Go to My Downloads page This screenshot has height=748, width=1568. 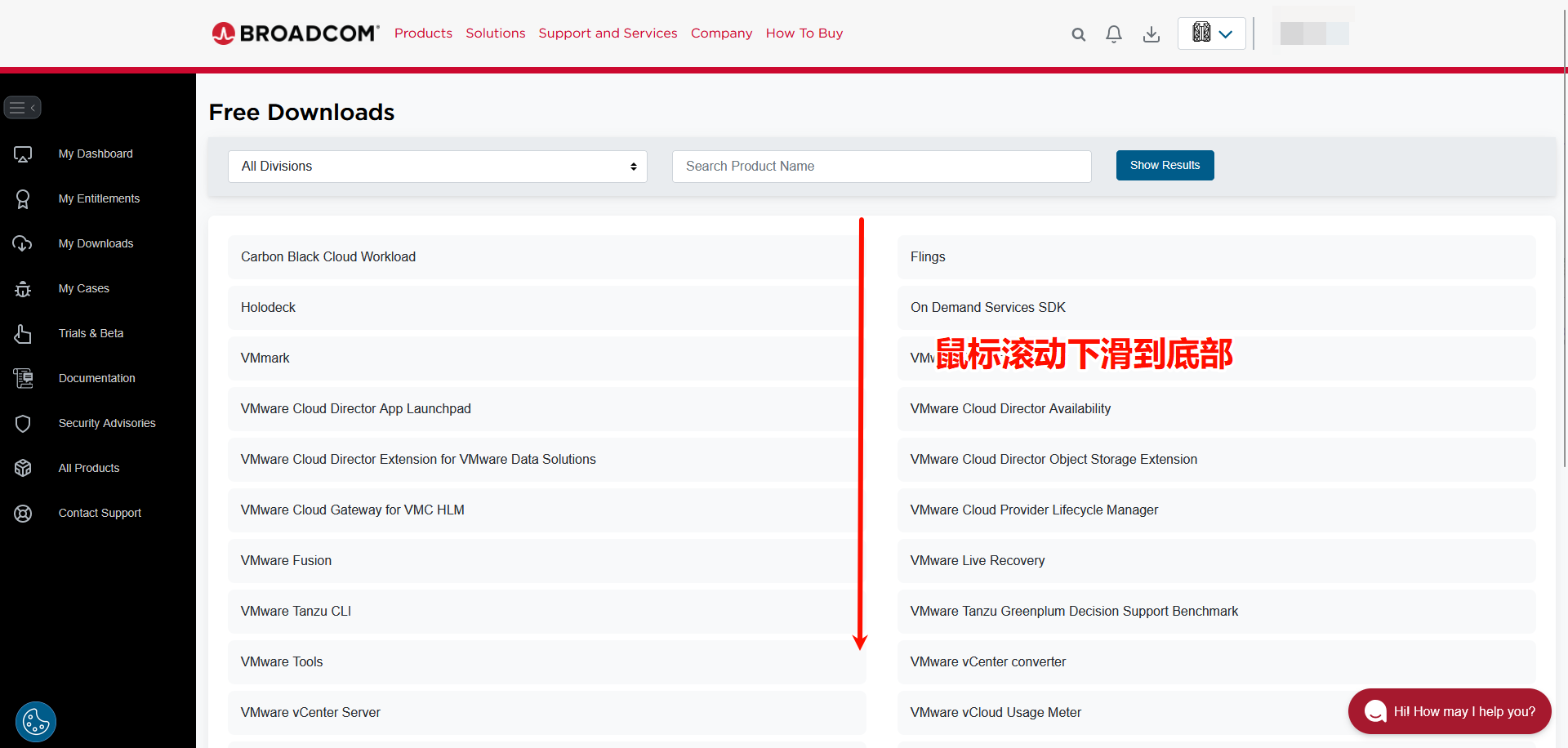(x=96, y=243)
